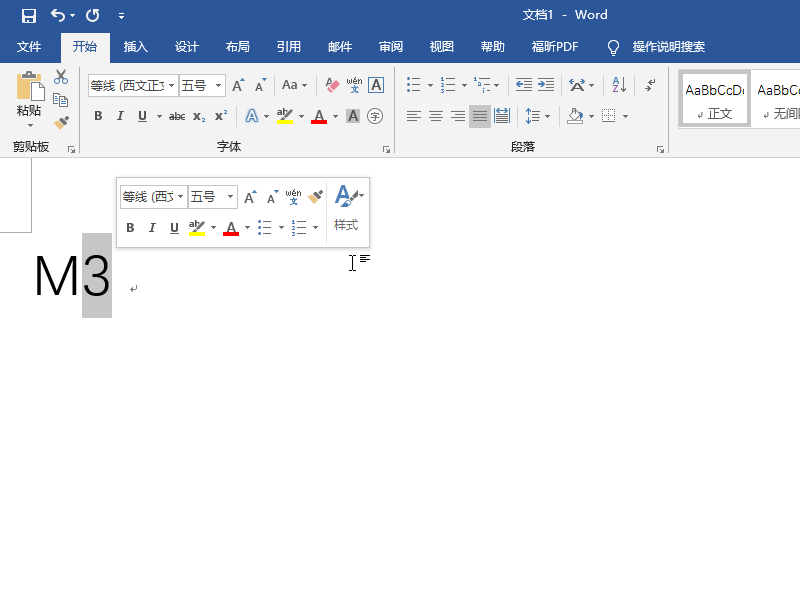
Task: Toggle justify alignment
Action: click(x=480, y=116)
